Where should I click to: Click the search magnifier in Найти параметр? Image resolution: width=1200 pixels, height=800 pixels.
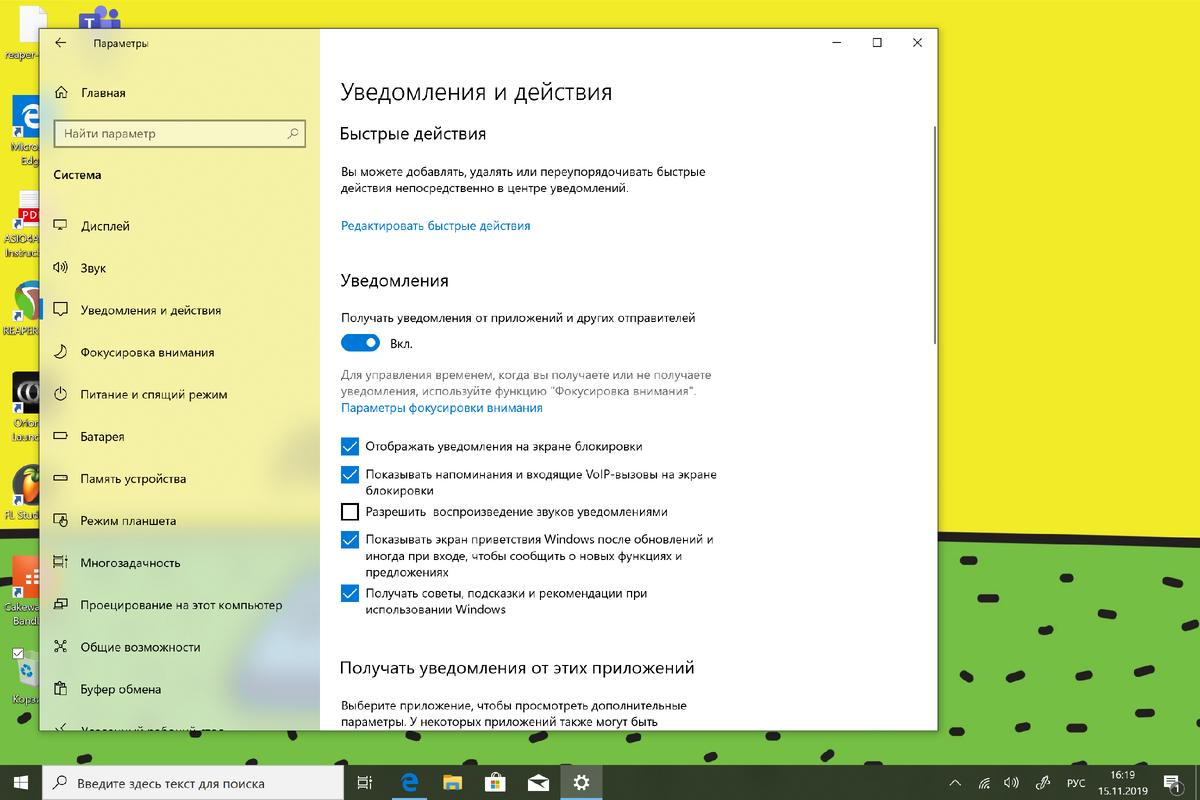293,133
